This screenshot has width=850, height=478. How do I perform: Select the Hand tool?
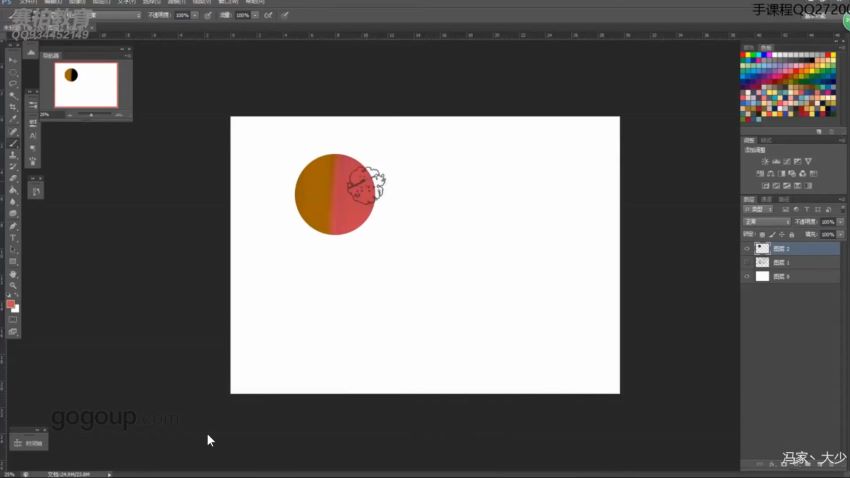click(13, 274)
